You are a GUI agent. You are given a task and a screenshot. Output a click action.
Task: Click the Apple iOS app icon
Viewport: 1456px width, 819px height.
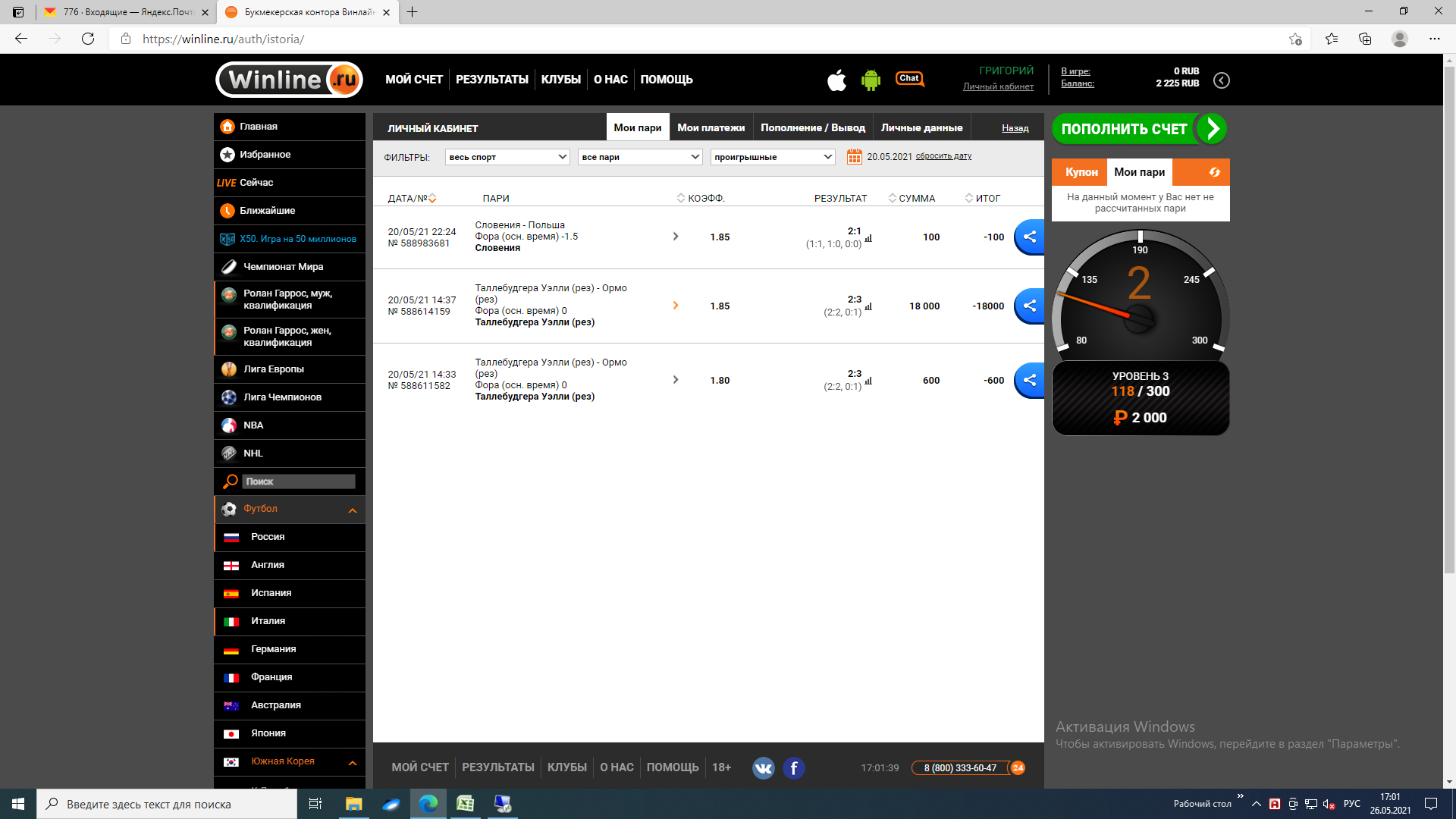(x=836, y=80)
